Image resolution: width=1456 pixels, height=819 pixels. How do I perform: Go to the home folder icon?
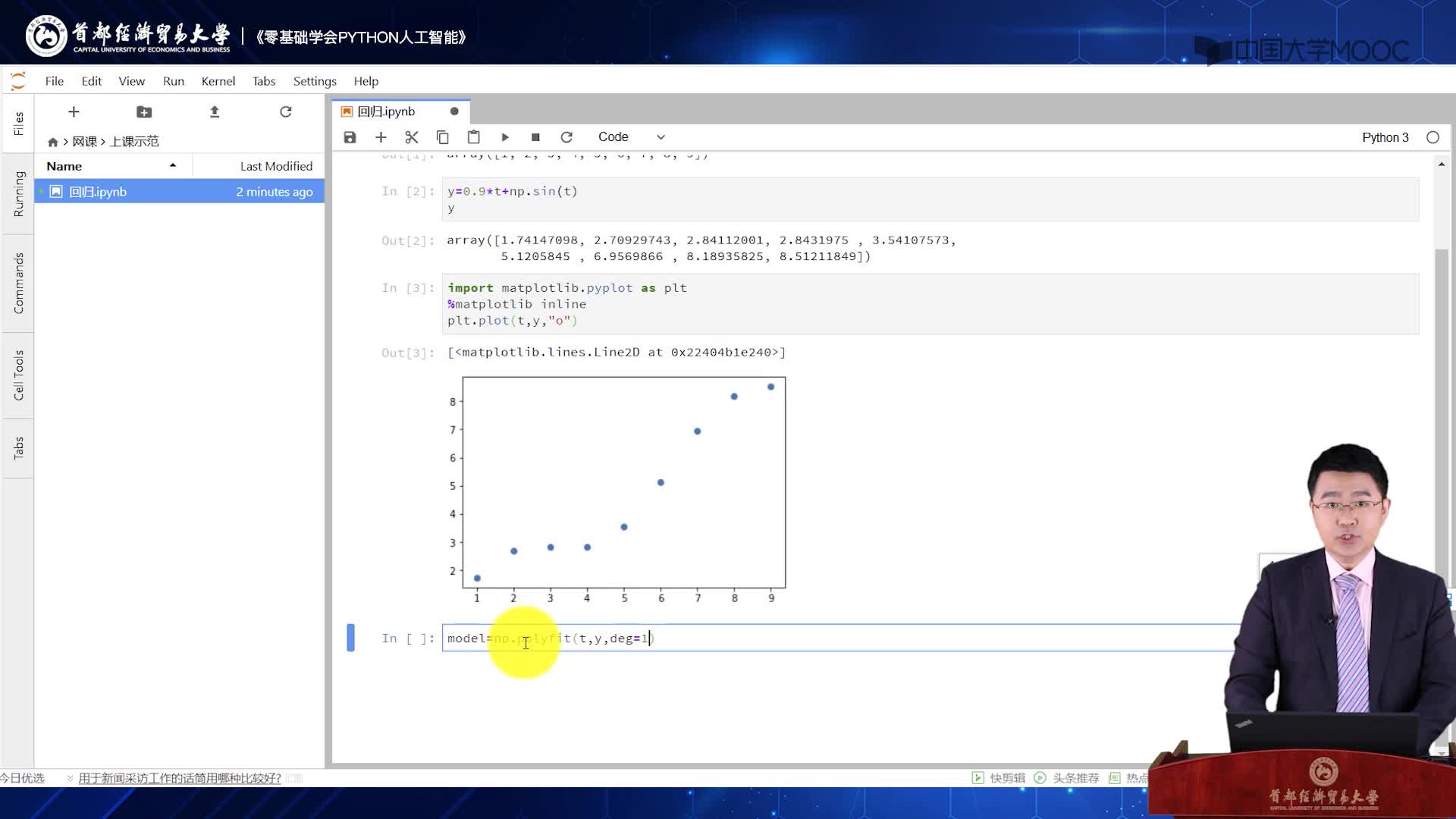(x=53, y=142)
